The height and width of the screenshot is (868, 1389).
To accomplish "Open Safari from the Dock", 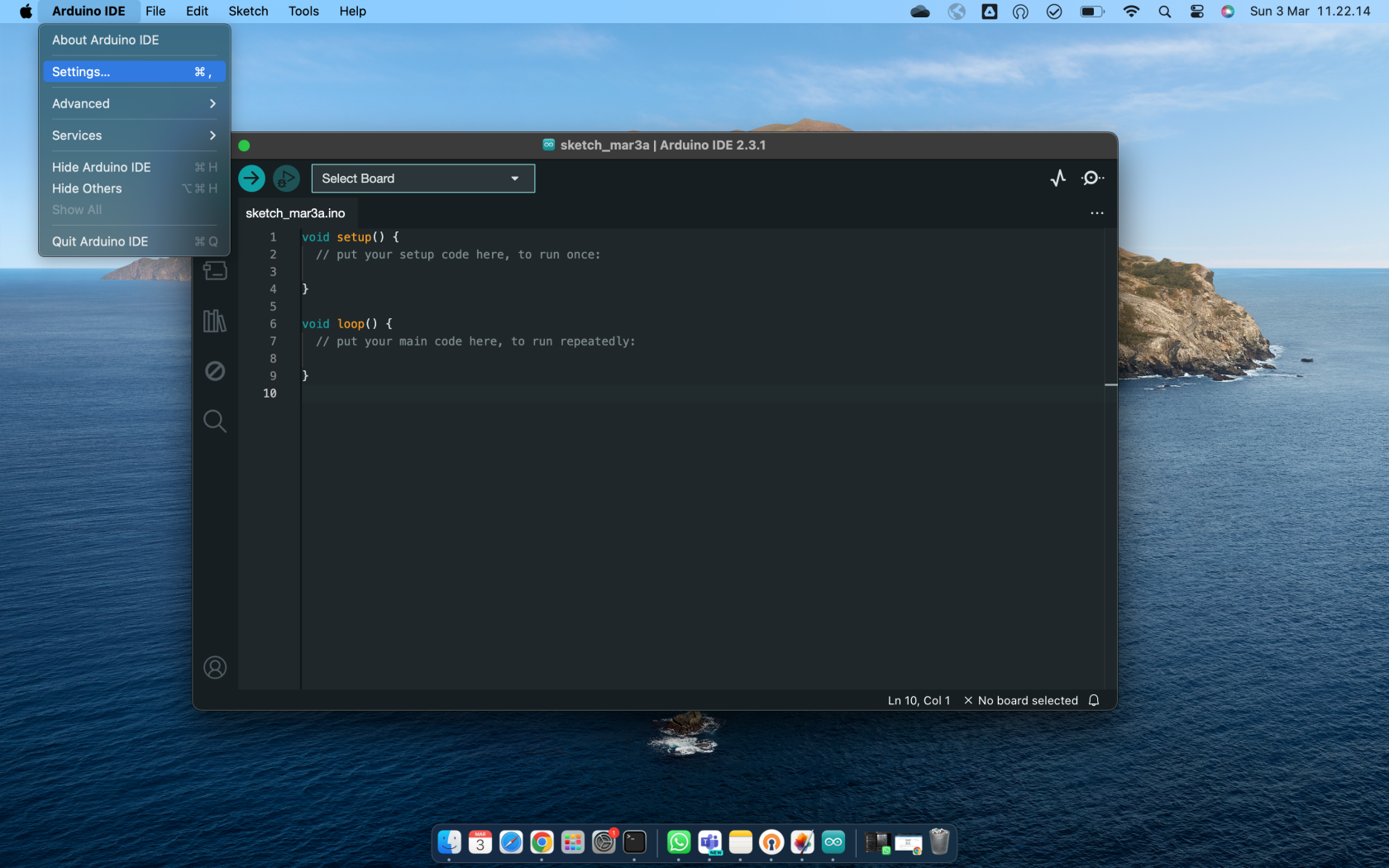I will coord(511,842).
